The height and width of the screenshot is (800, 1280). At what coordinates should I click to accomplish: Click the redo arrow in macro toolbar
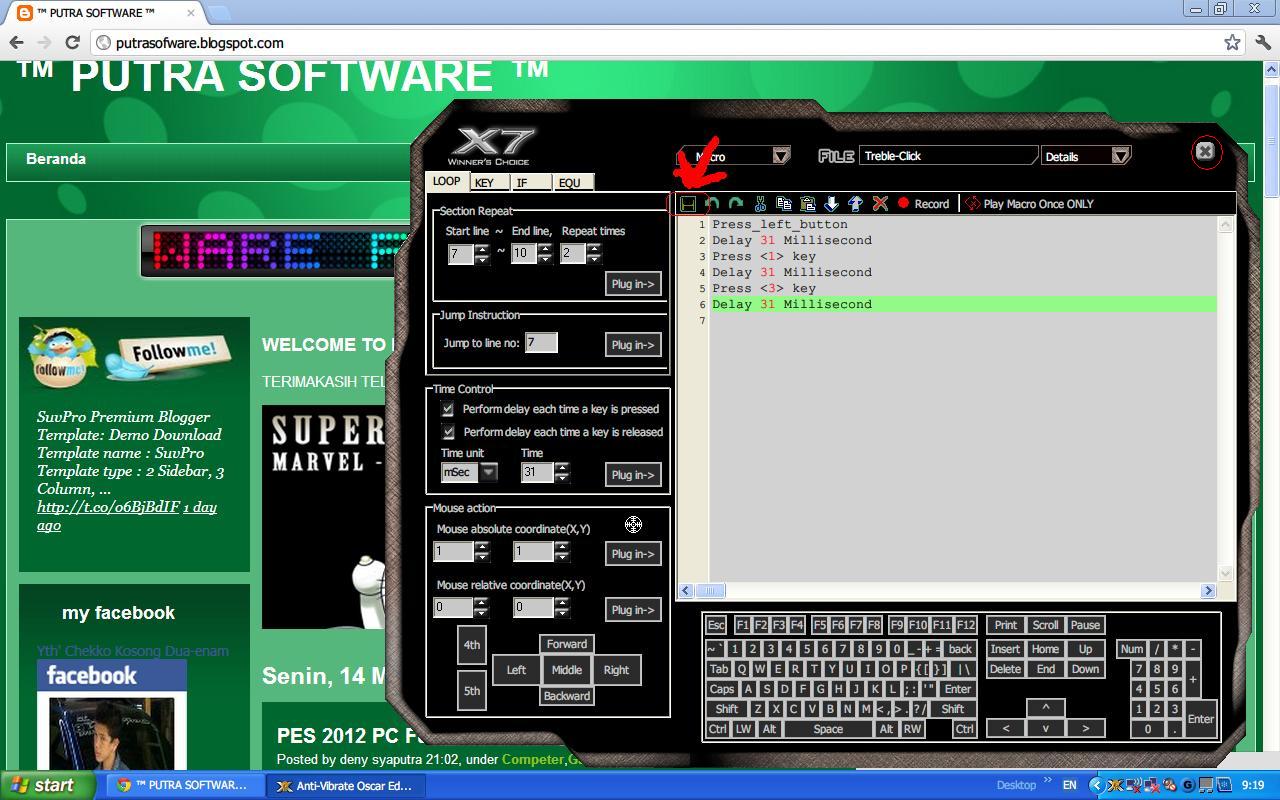click(736, 204)
